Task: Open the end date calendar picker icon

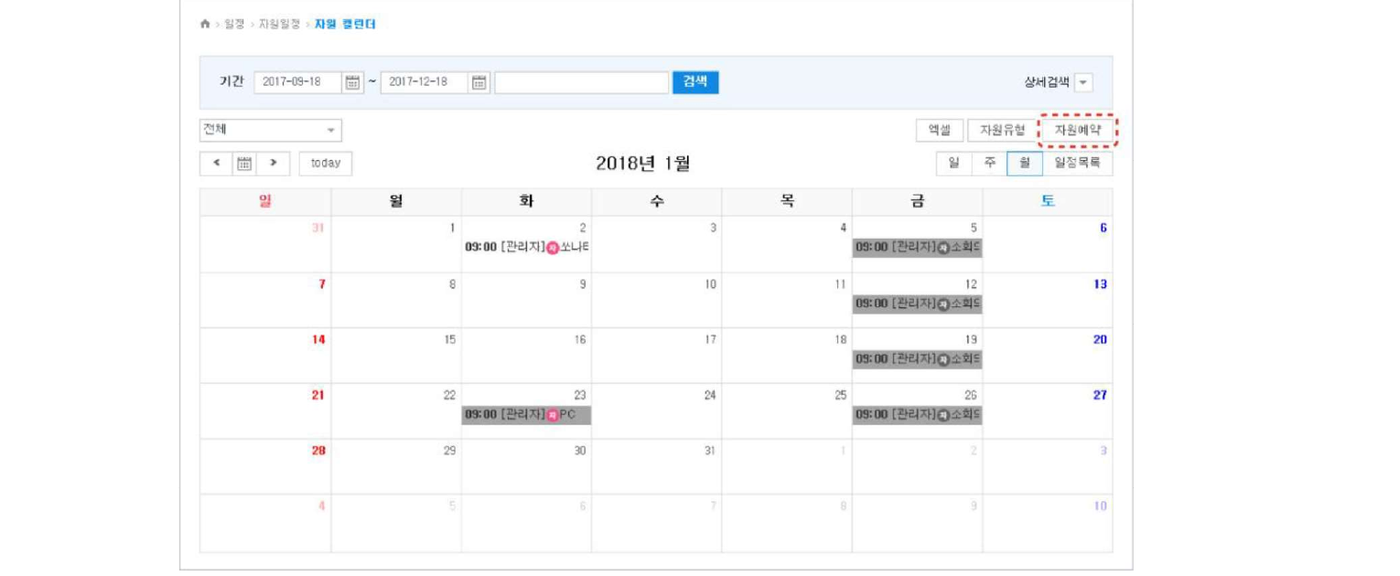Action: tap(479, 83)
